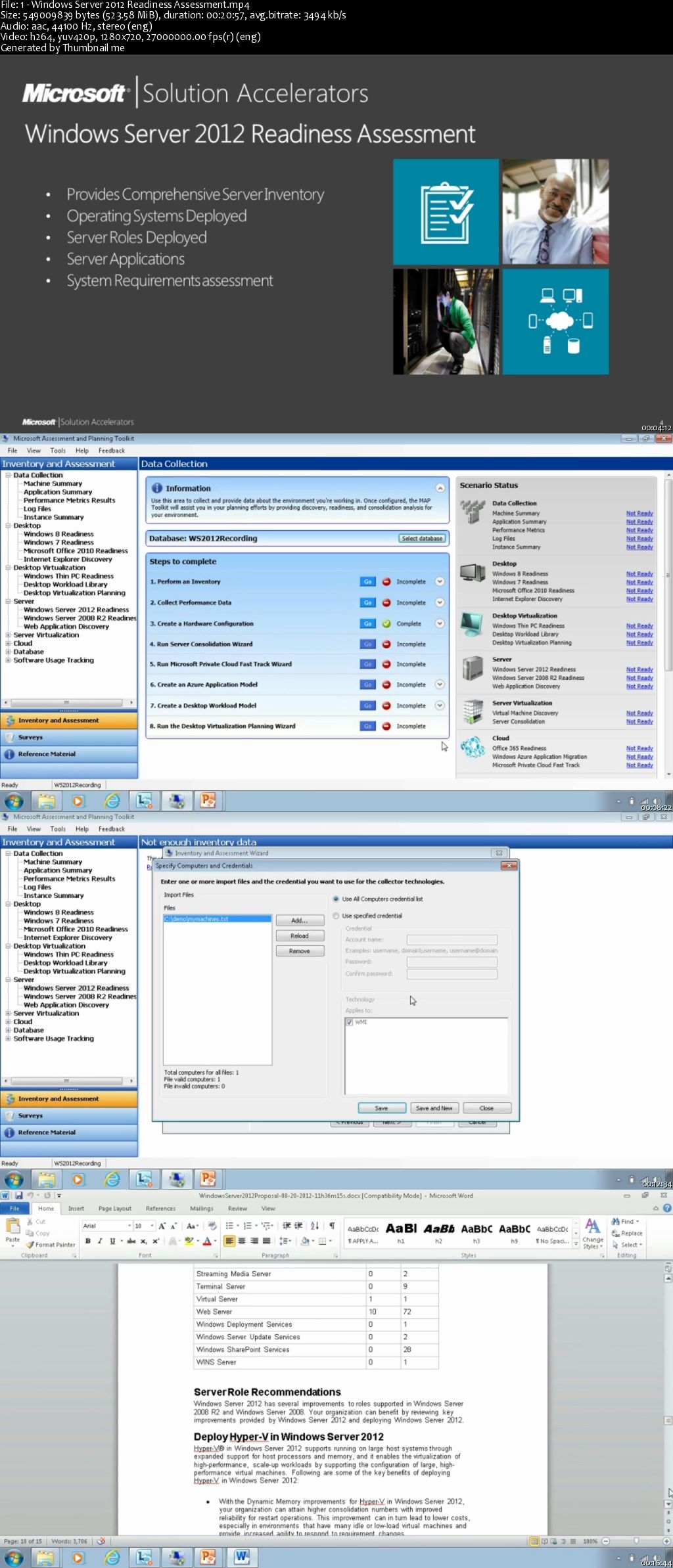Image resolution: width=673 pixels, height=1568 pixels.
Task: Open the Arial font name dropdown in Word
Action: [x=129, y=1226]
